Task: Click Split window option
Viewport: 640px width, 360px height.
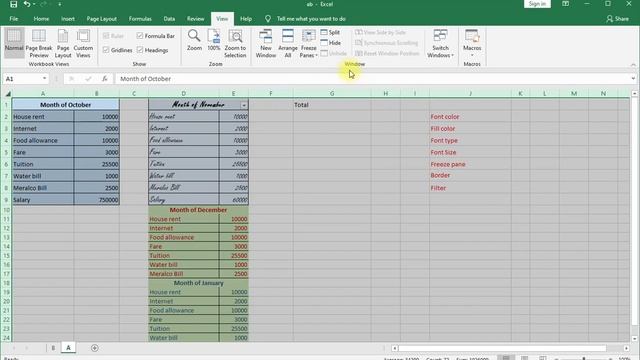Action: [x=330, y=32]
